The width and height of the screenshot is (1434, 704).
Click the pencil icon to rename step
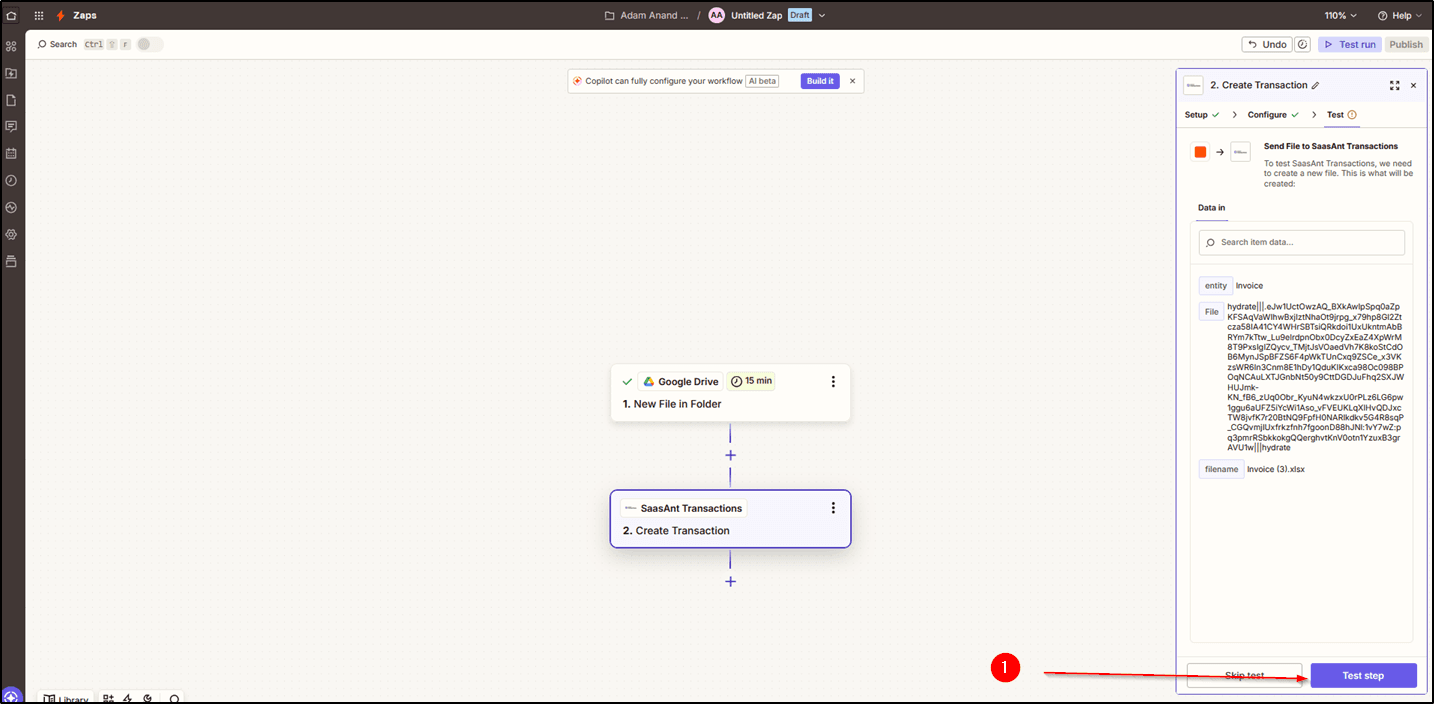tap(1316, 86)
